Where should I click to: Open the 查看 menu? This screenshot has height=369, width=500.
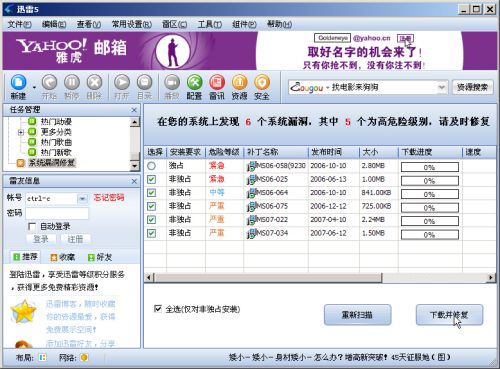[x=89, y=24]
